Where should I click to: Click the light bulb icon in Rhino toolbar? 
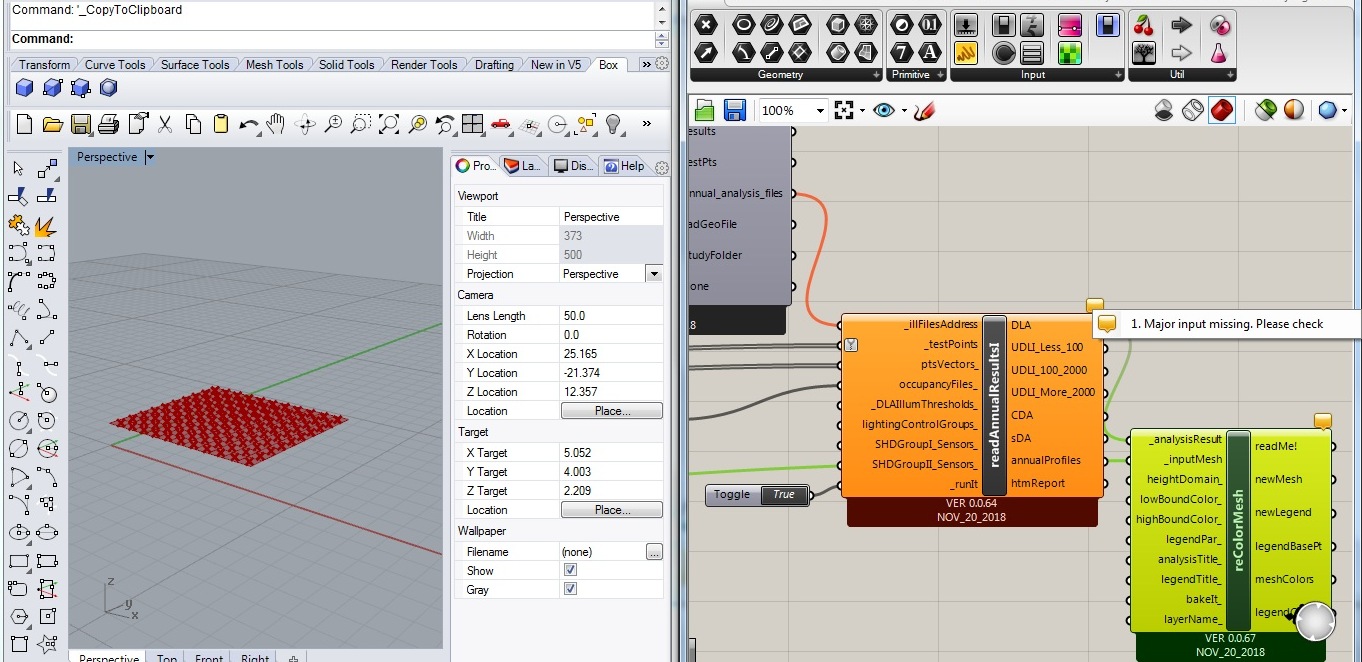pyautogui.click(x=614, y=125)
